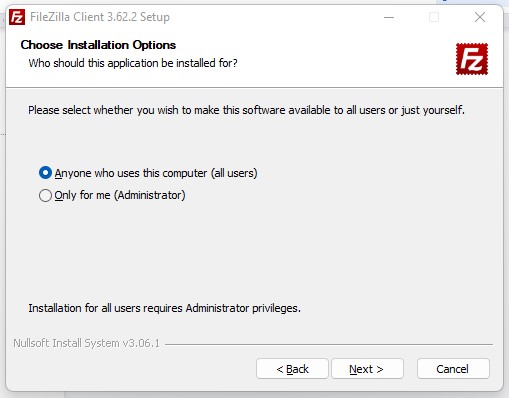
Task: Click the empty title bar area before minimize
Action: [x=273, y=17]
